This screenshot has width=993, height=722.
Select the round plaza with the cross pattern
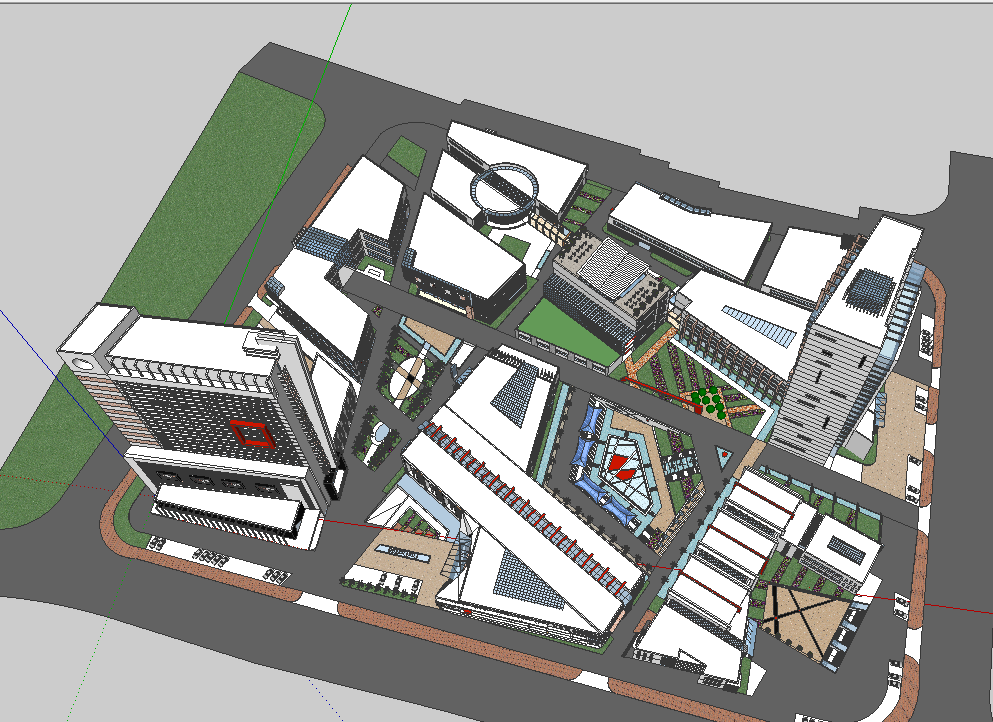tap(409, 377)
